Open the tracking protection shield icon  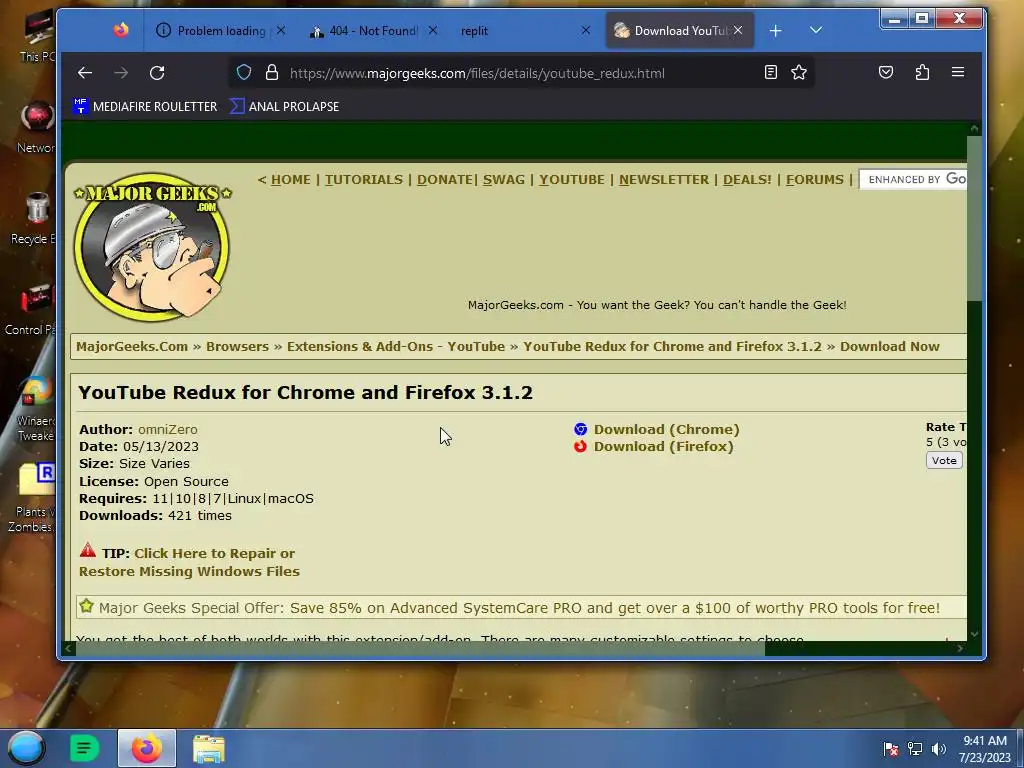pos(244,72)
